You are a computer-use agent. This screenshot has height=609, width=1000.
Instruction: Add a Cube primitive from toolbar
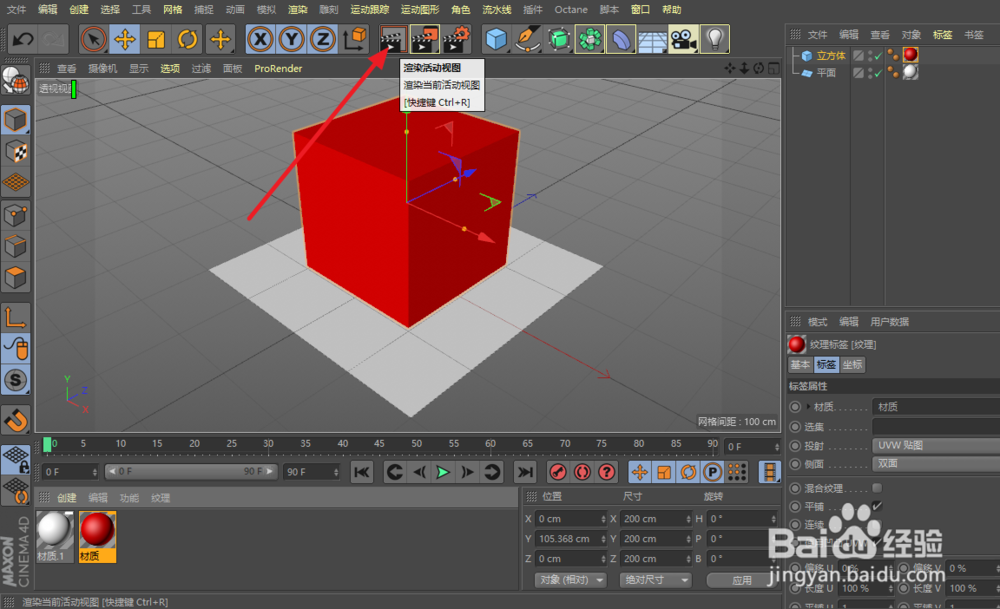tap(496, 40)
